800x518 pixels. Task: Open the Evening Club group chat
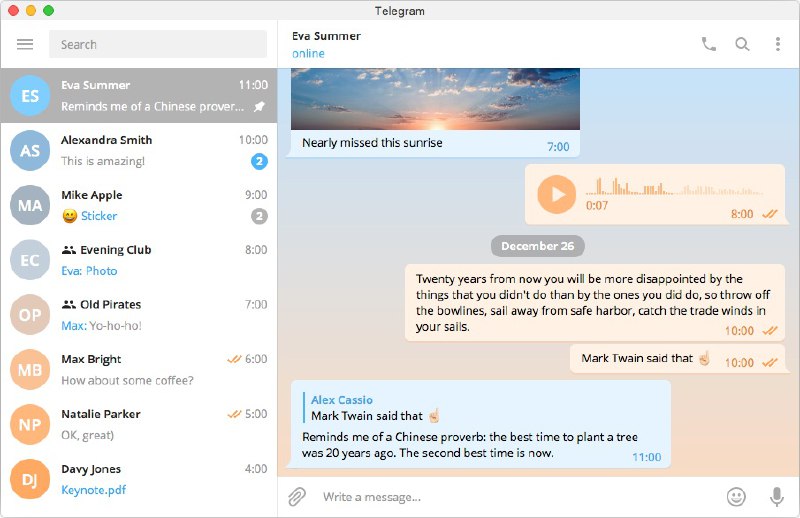pos(139,260)
